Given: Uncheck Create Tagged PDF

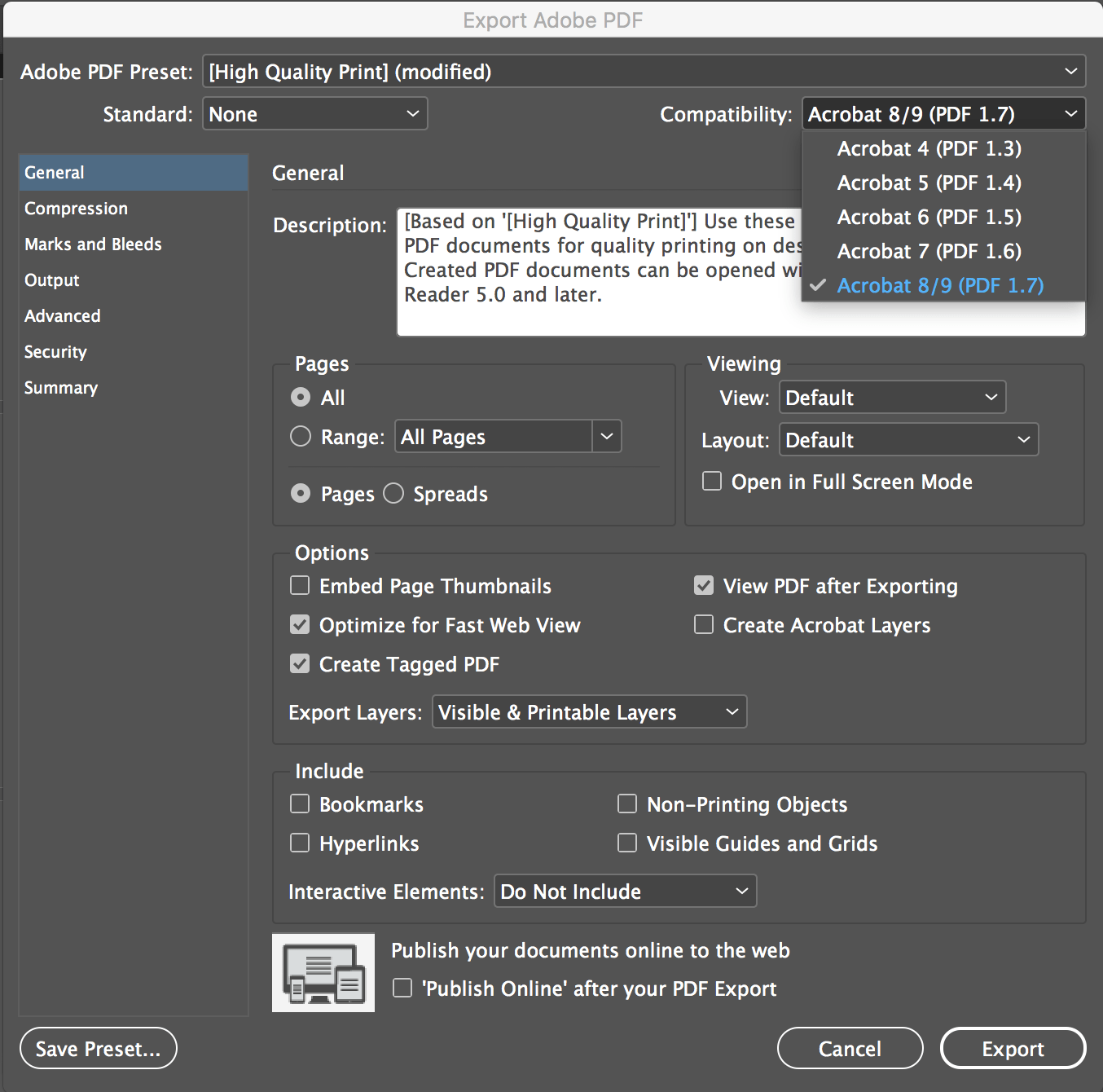Looking at the screenshot, I should [299, 663].
